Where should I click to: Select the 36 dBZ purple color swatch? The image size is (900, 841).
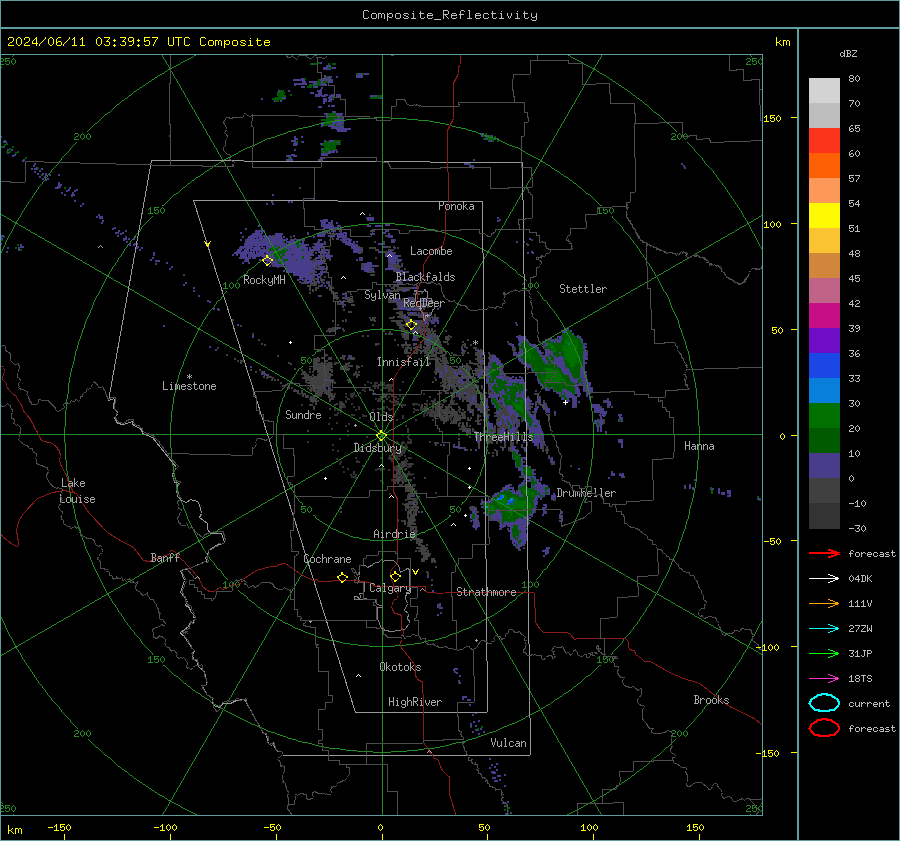(x=824, y=340)
